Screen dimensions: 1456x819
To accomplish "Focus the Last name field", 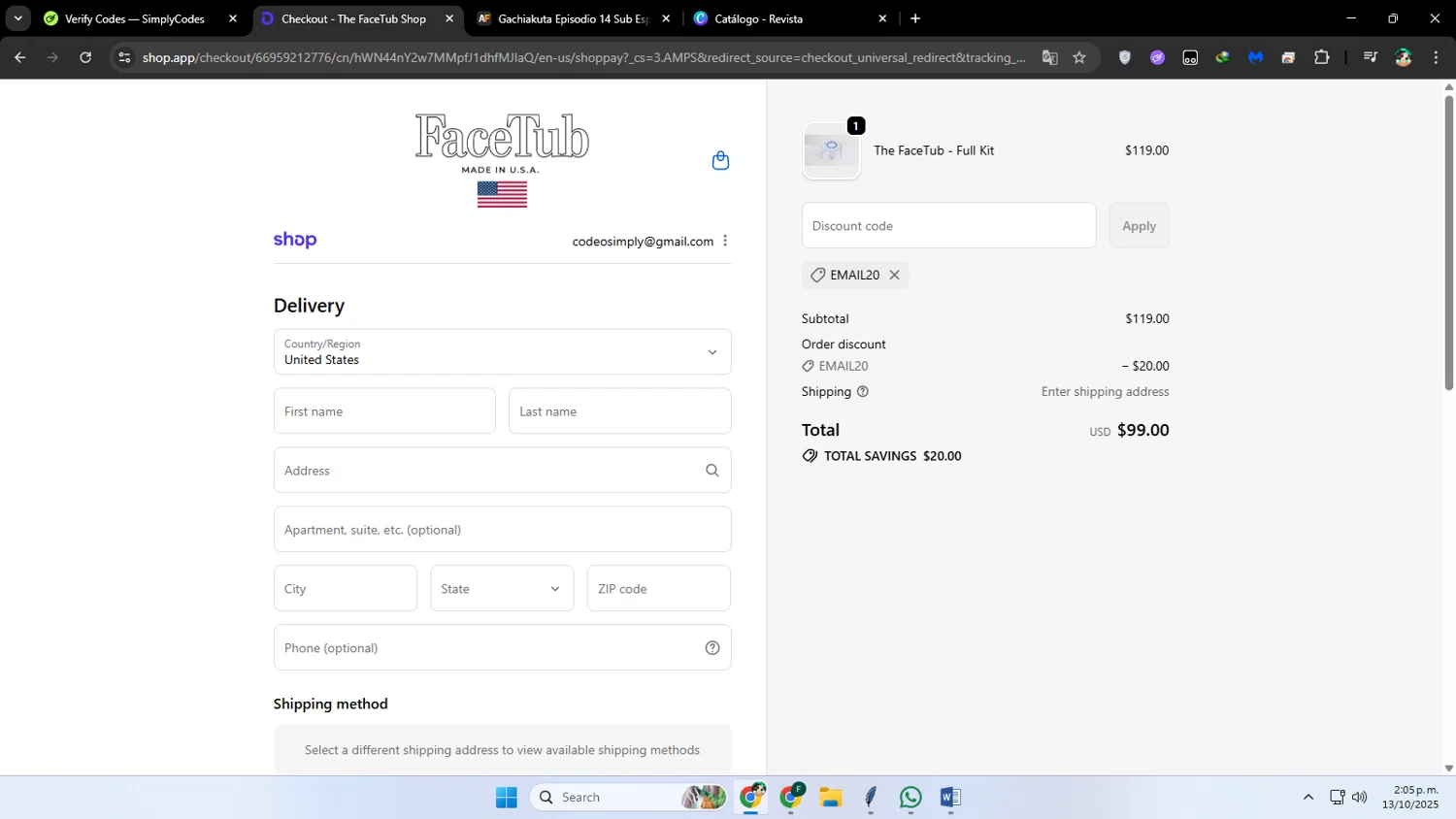I will point(619,411).
